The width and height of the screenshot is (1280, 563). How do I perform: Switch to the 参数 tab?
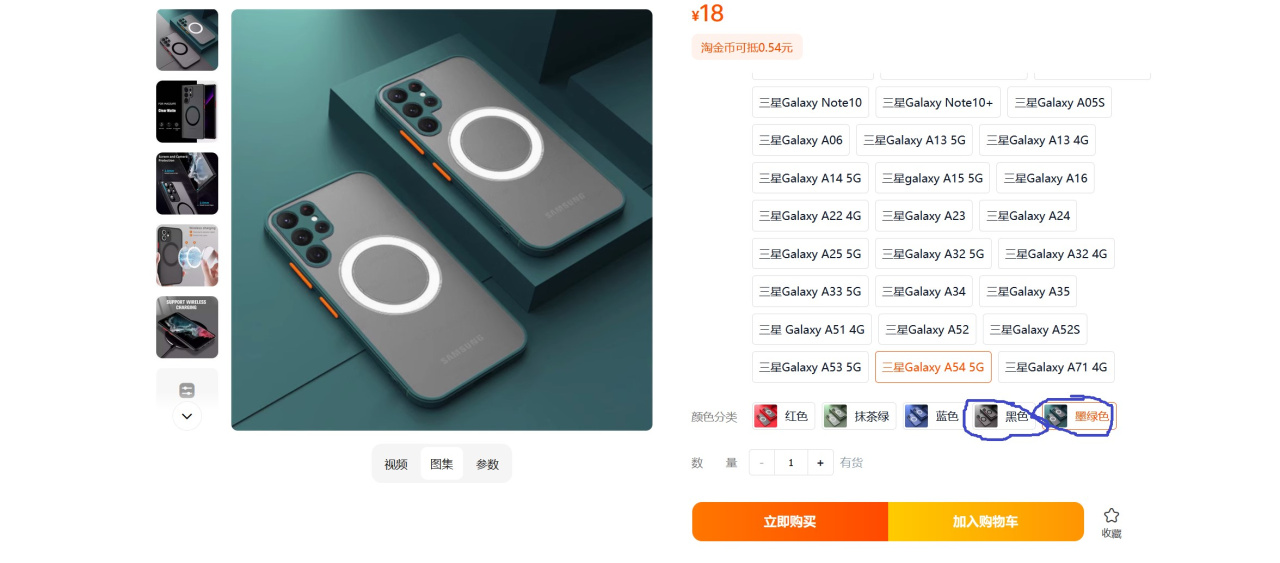click(487, 464)
